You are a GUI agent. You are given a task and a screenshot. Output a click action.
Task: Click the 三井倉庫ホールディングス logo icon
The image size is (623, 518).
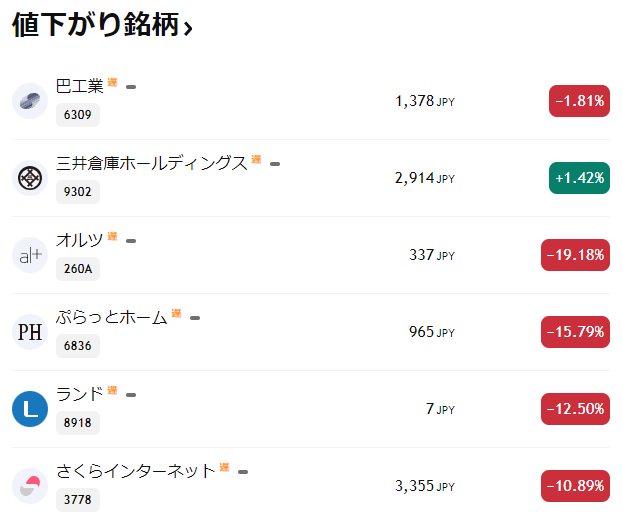coord(30,178)
